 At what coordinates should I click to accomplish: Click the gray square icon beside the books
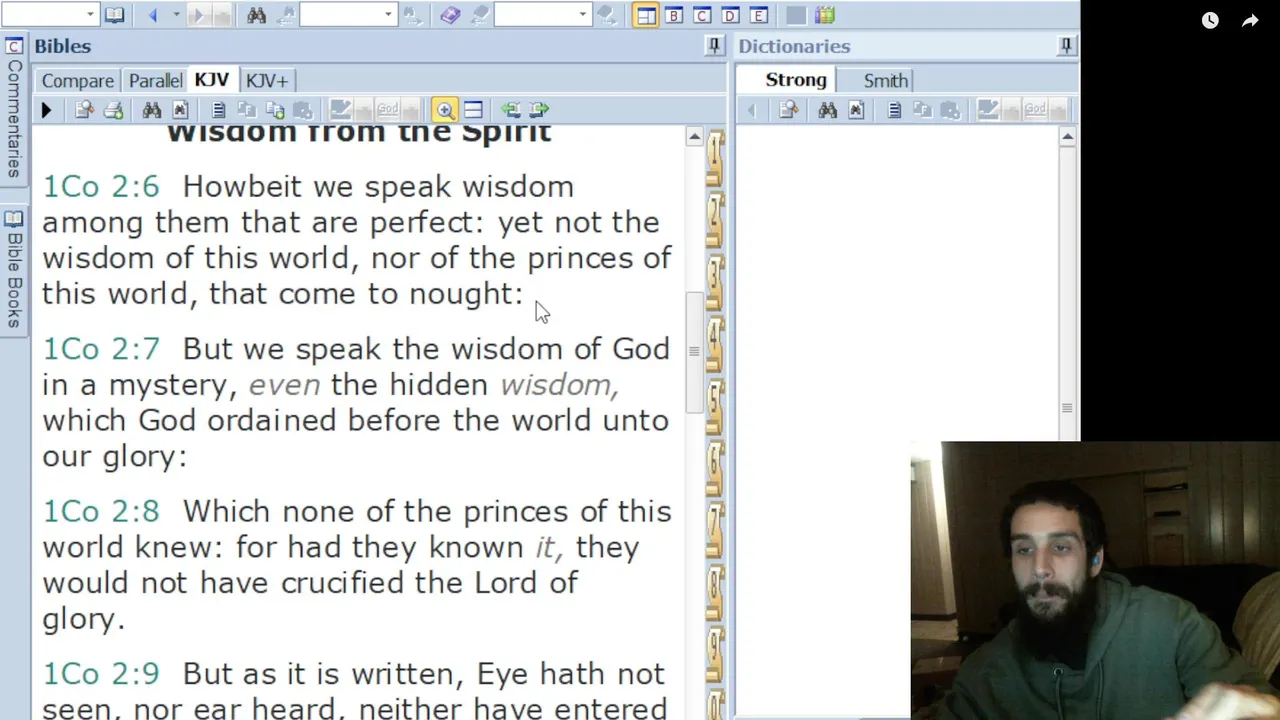pyautogui.click(x=796, y=15)
